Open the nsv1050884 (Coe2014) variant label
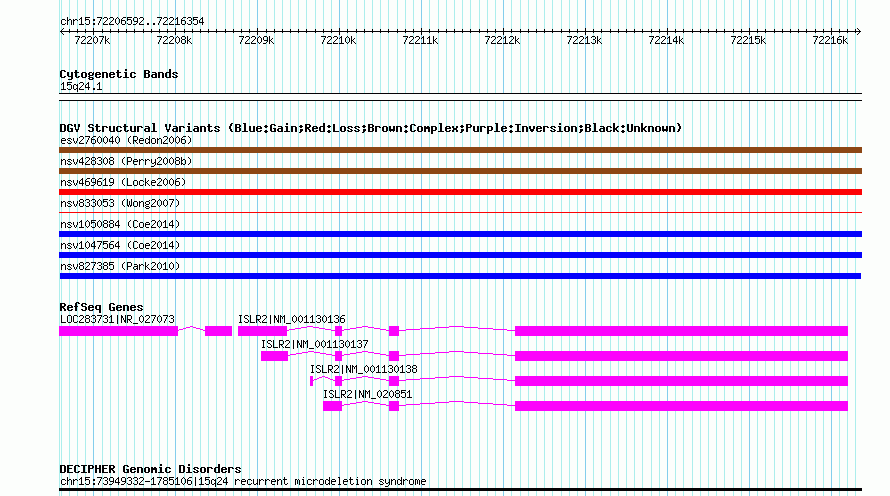The width and height of the screenshot is (890, 496). click(x=120, y=224)
